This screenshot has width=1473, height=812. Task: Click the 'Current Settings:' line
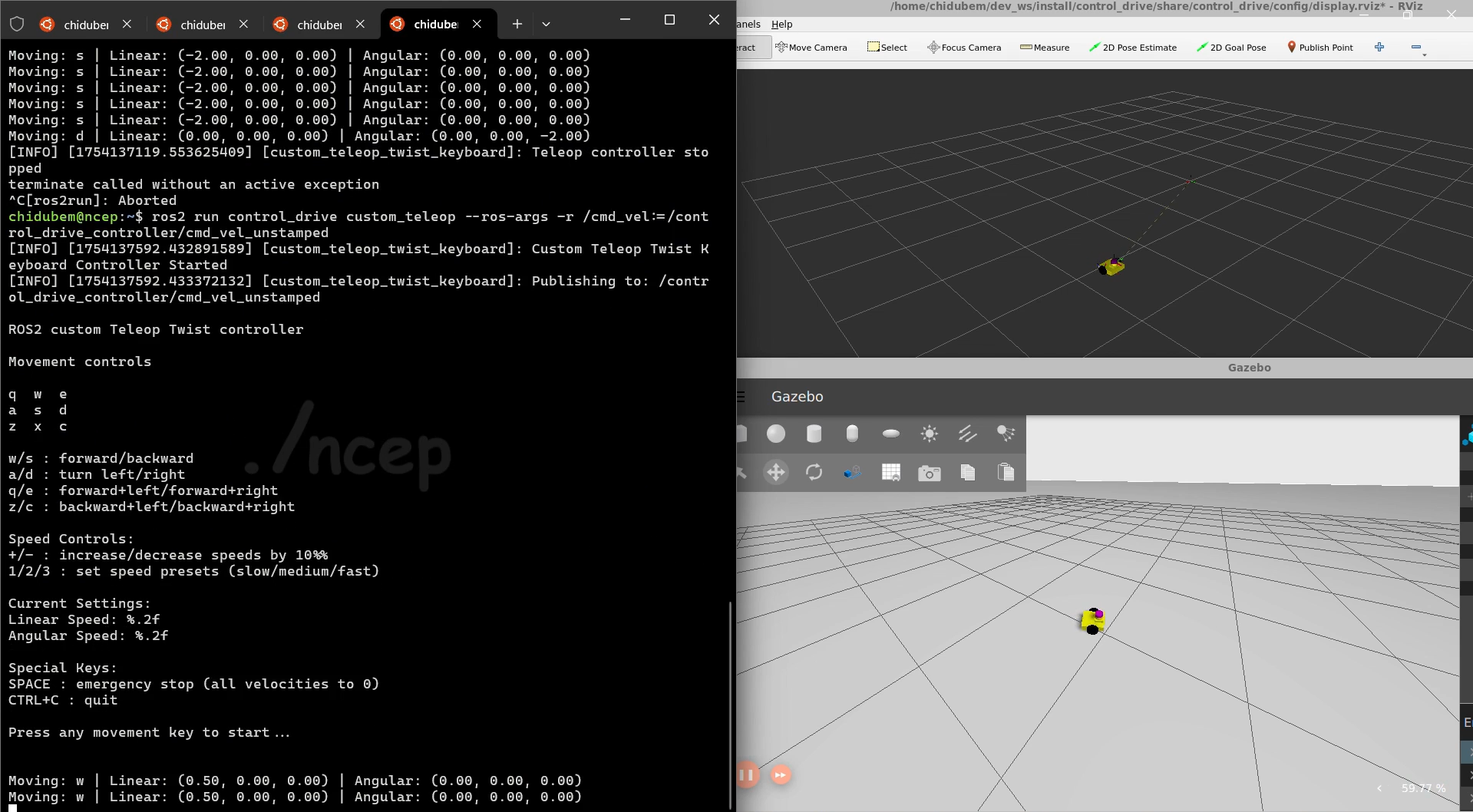80,603
